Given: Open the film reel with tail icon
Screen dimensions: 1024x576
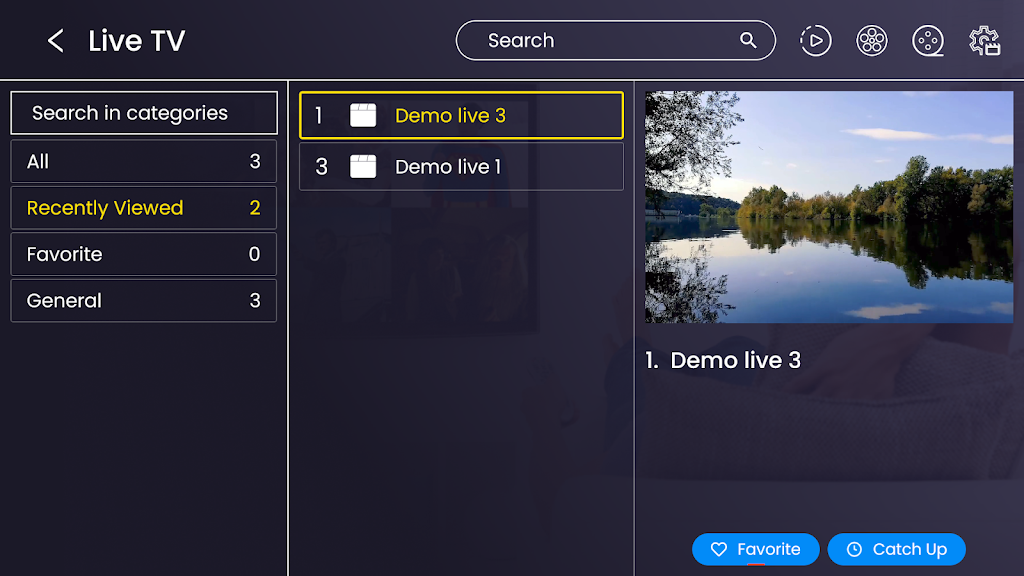Looking at the screenshot, I should pyautogui.click(x=928, y=41).
